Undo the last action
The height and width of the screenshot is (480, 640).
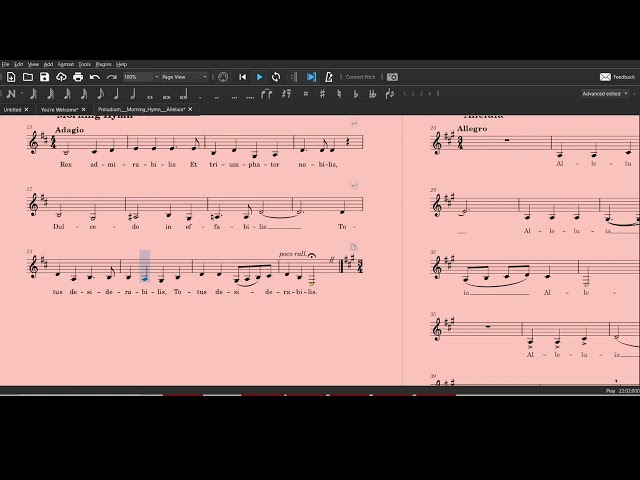pos(95,77)
